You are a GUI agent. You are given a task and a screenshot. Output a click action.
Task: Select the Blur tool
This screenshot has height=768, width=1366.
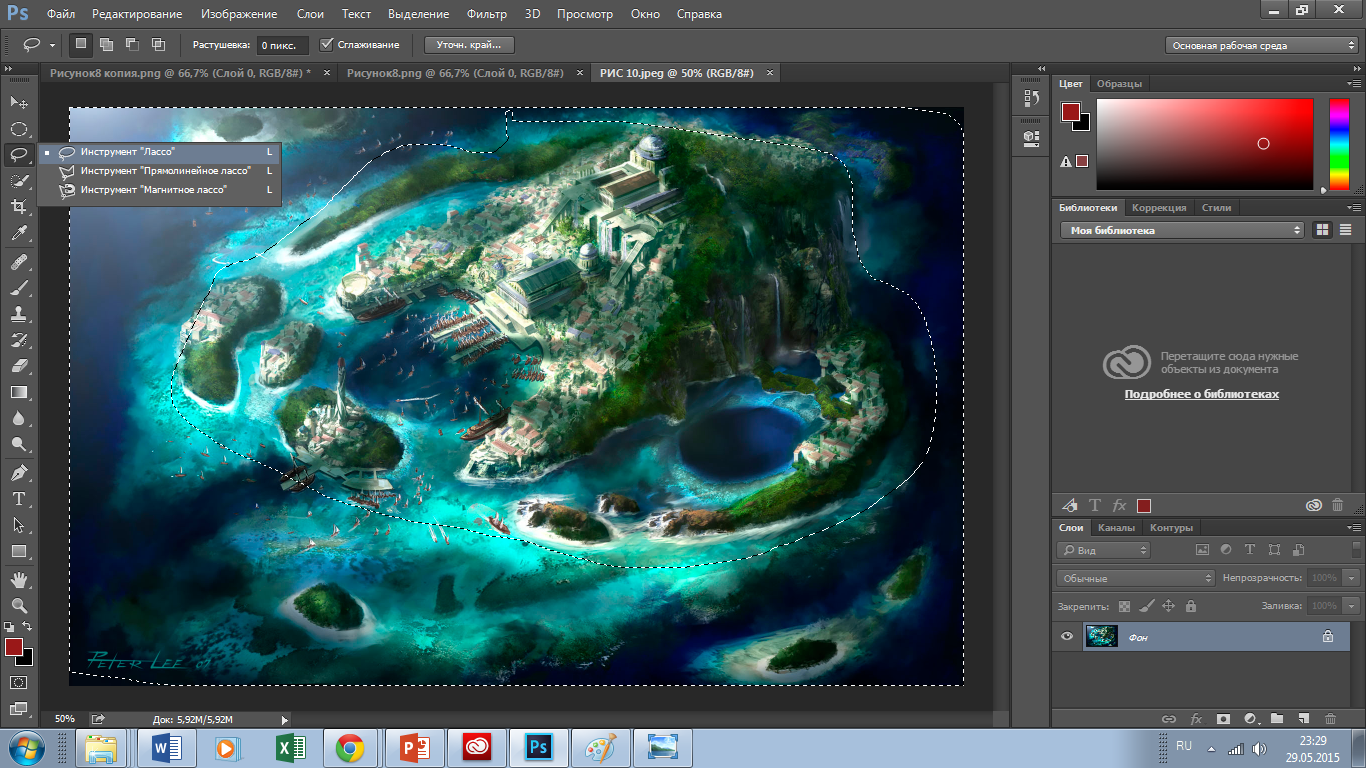(x=18, y=418)
